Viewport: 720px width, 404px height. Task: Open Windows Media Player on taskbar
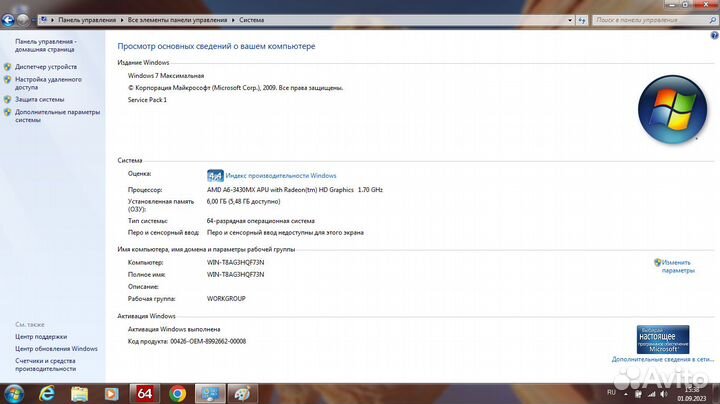112,394
